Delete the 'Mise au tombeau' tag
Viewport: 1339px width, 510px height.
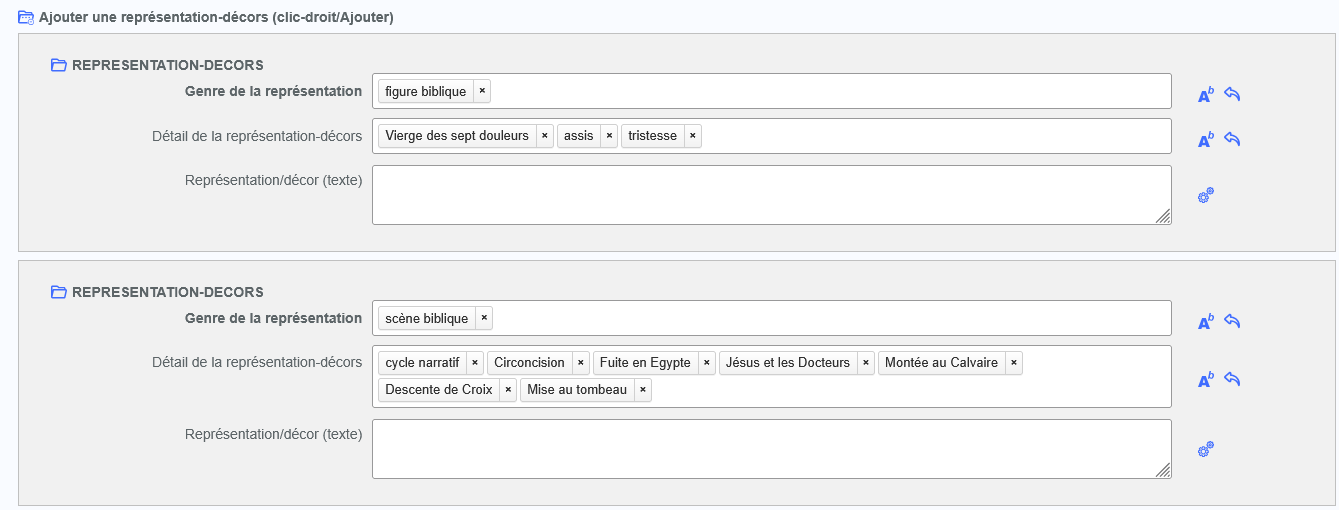click(x=643, y=390)
